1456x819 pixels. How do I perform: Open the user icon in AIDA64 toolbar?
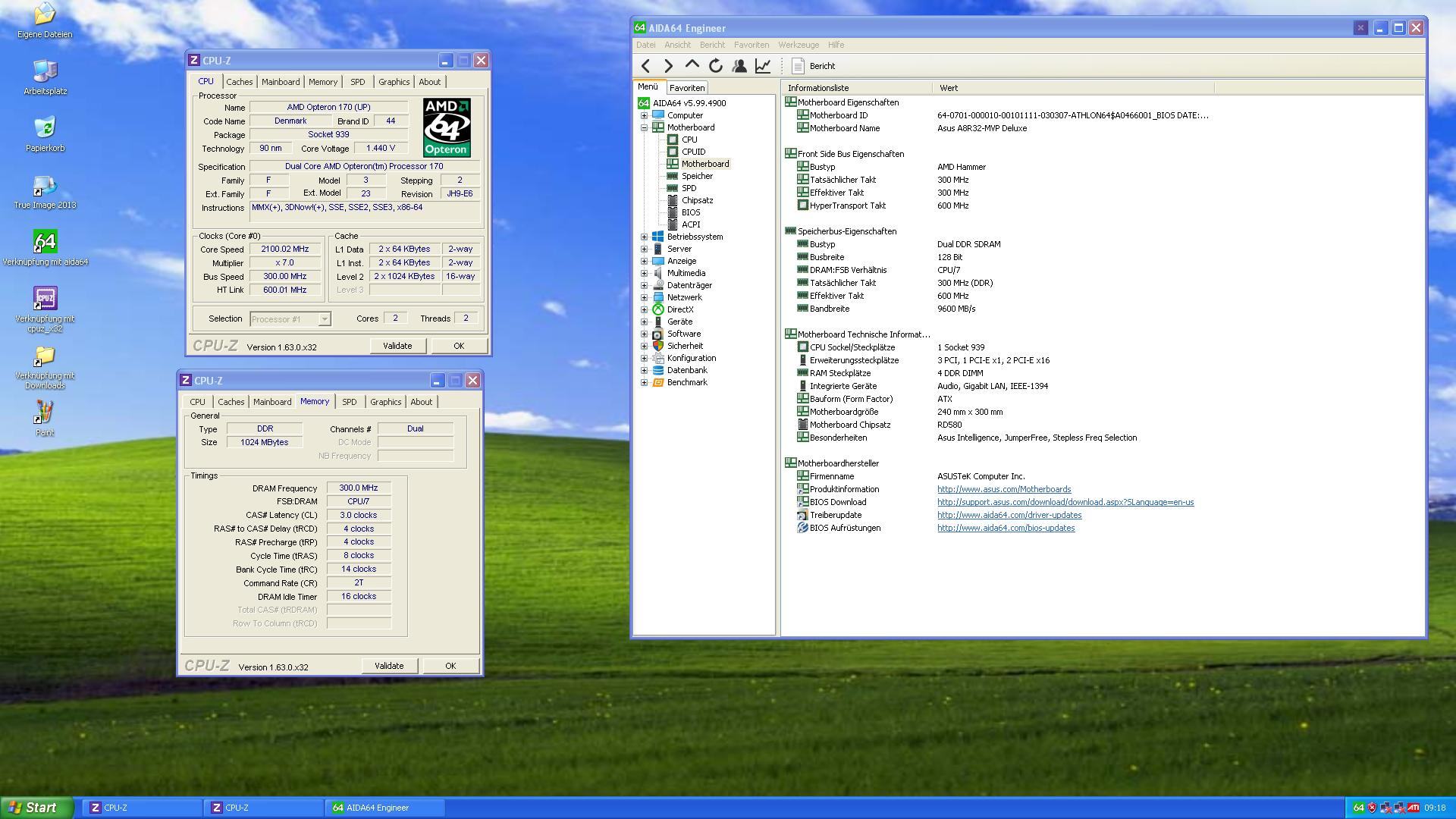739,66
